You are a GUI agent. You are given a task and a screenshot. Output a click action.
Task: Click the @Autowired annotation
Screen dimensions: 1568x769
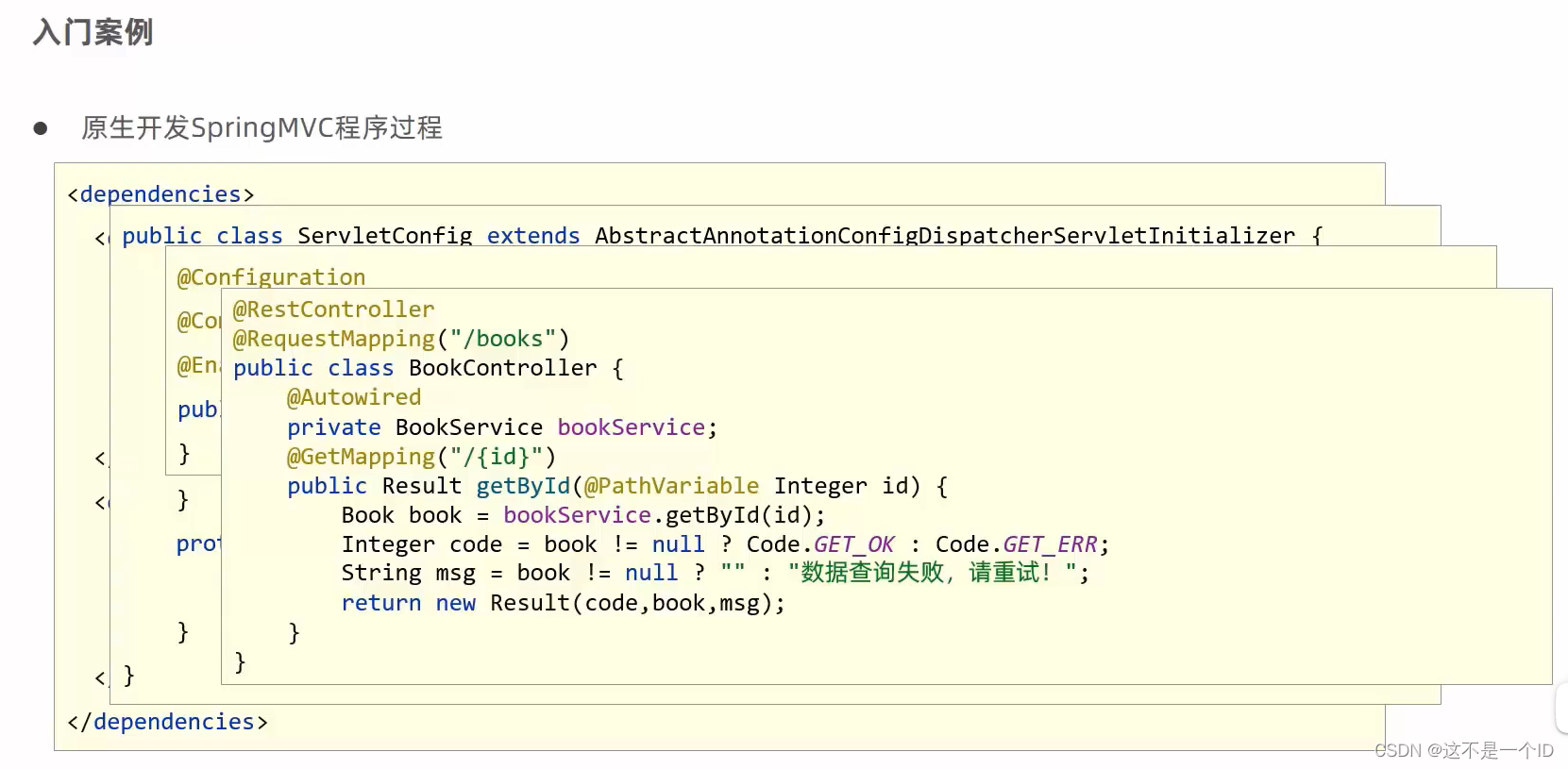[354, 397]
